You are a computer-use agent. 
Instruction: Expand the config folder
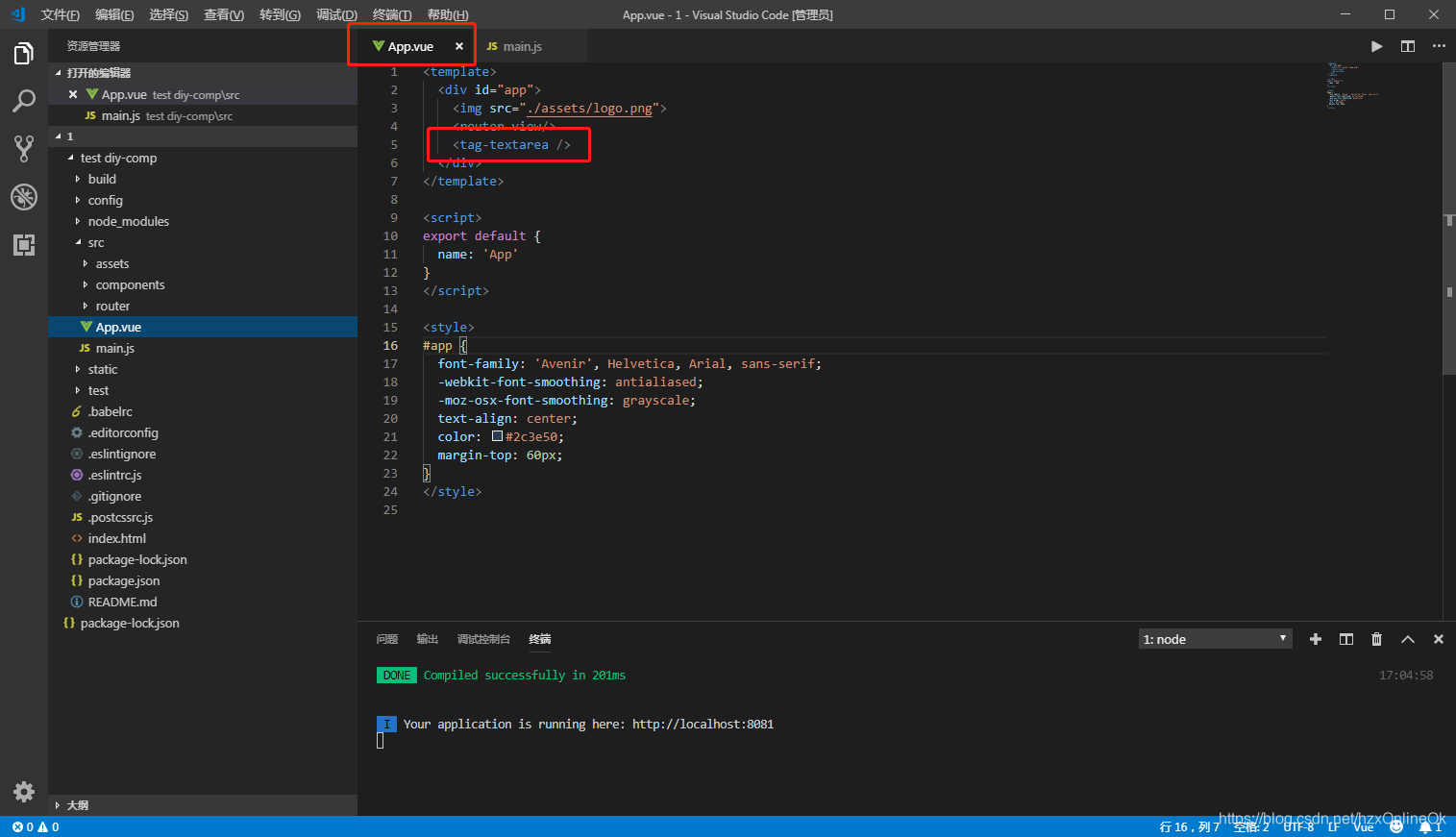pyautogui.click(x=203, y=200)
